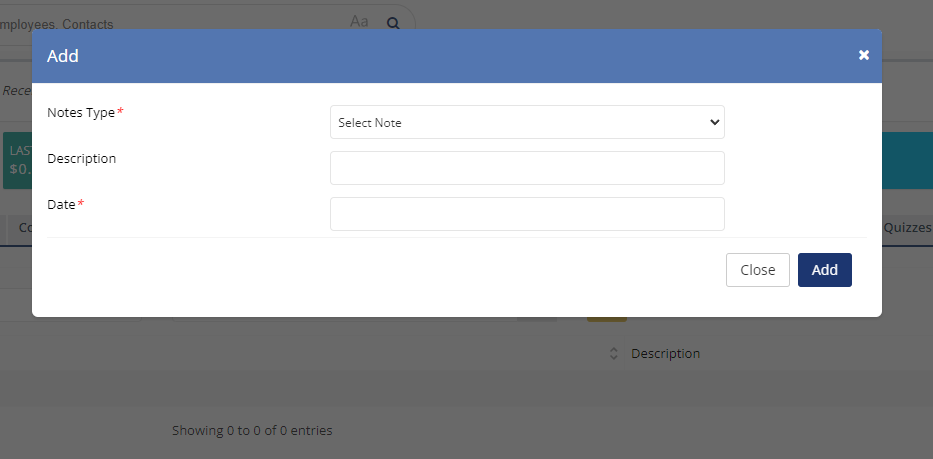Click the 'Add' dialog title

[63, 56]
